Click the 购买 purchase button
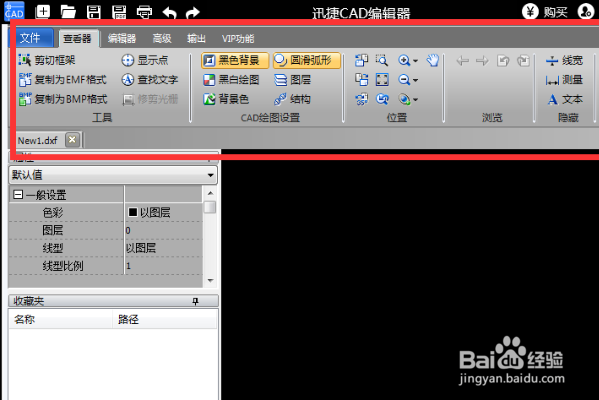 (x=545, y=11)
